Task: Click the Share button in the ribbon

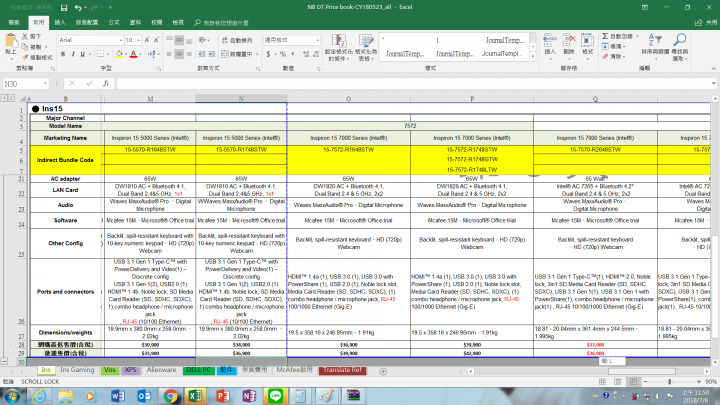Action: [x=706, y=22]
